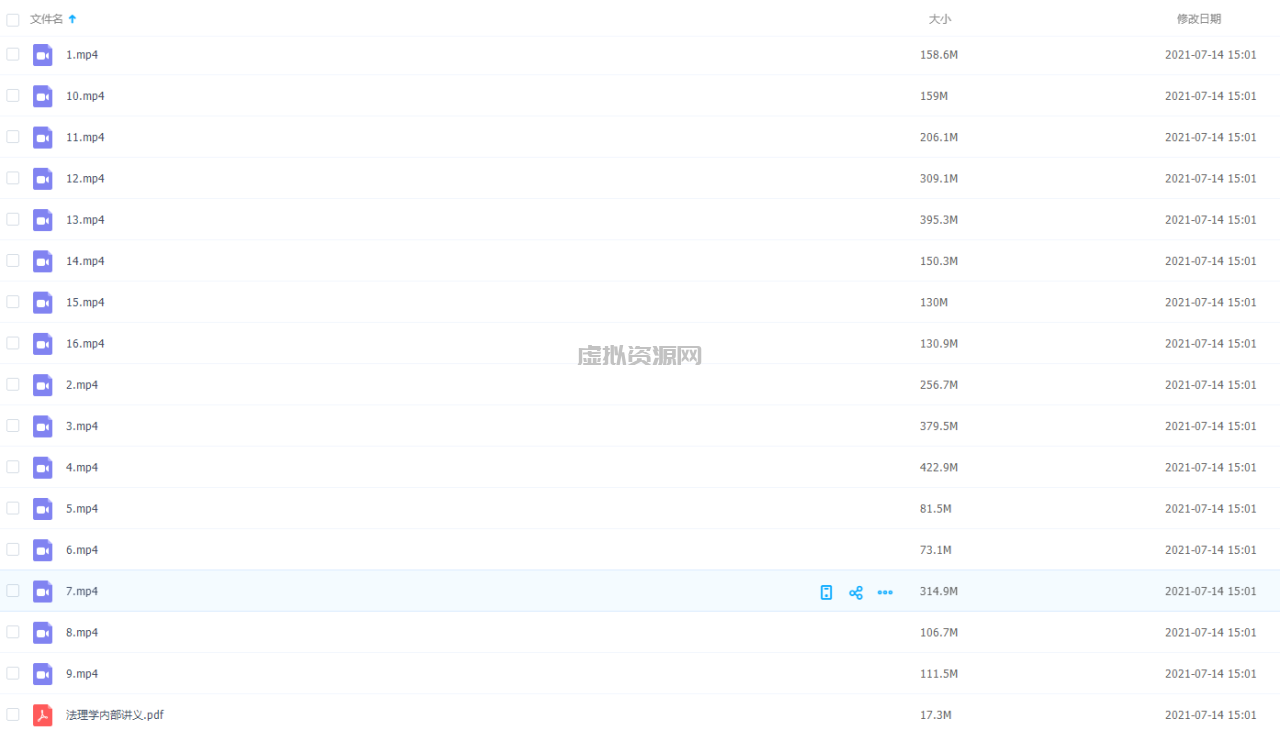Open the file name 10.mp4
This screenshot has width=1280, height=730.
[85, 96]
